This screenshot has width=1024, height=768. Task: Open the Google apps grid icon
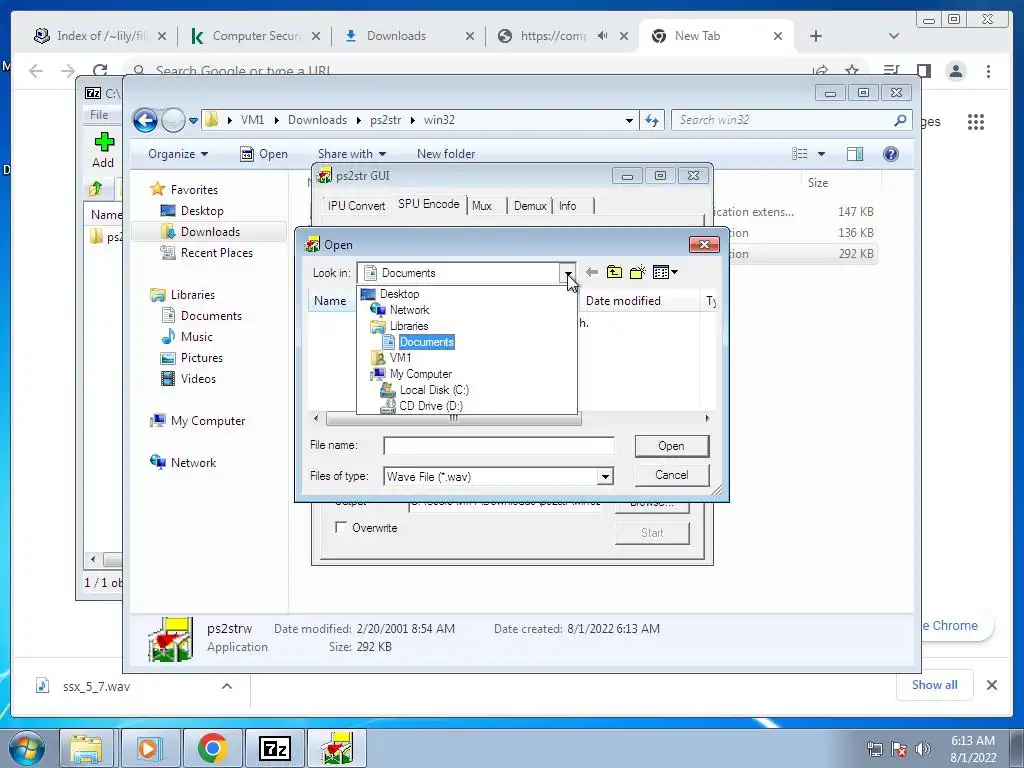(976, 122)
